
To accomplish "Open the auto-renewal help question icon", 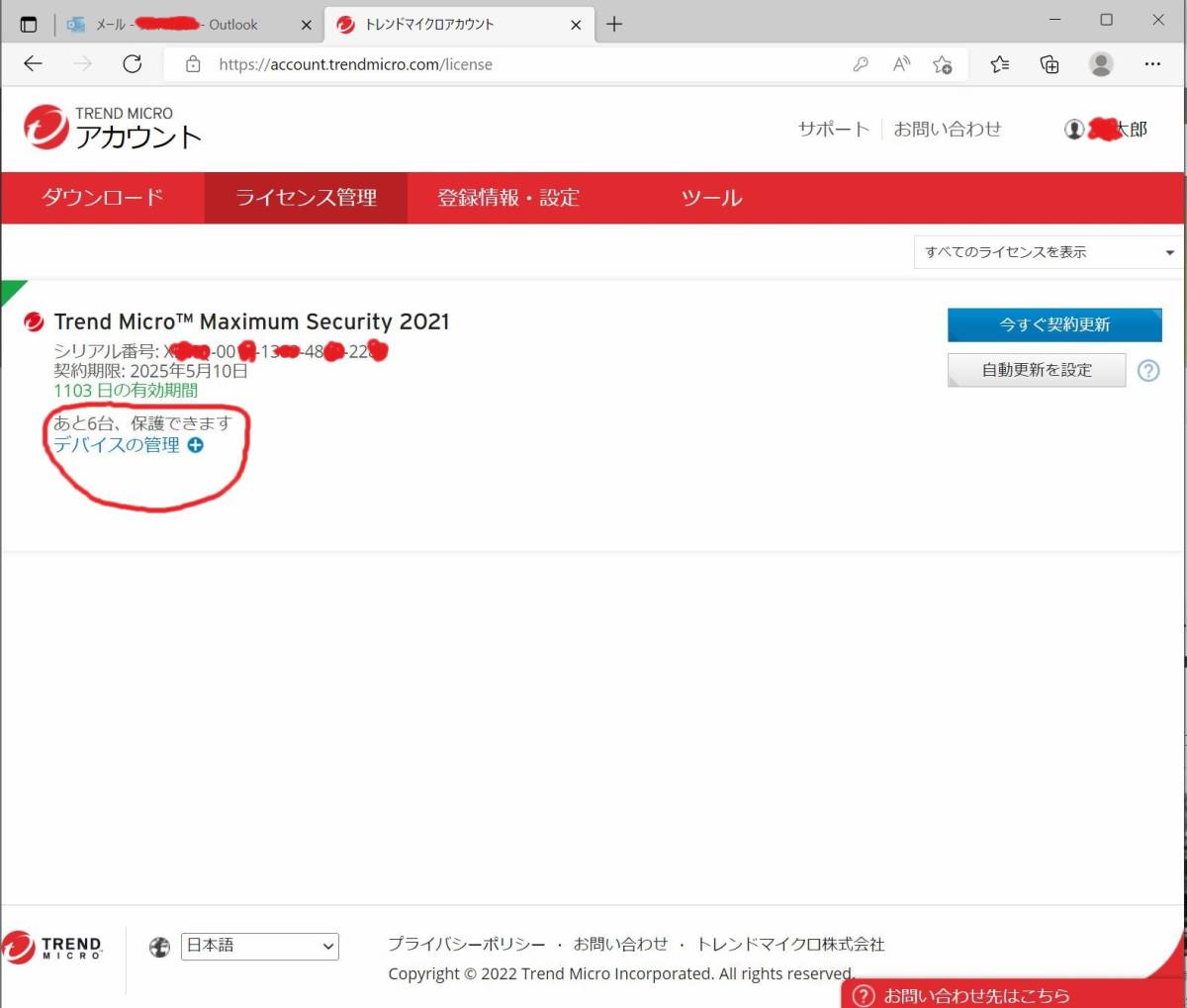I will (1148, 371).
